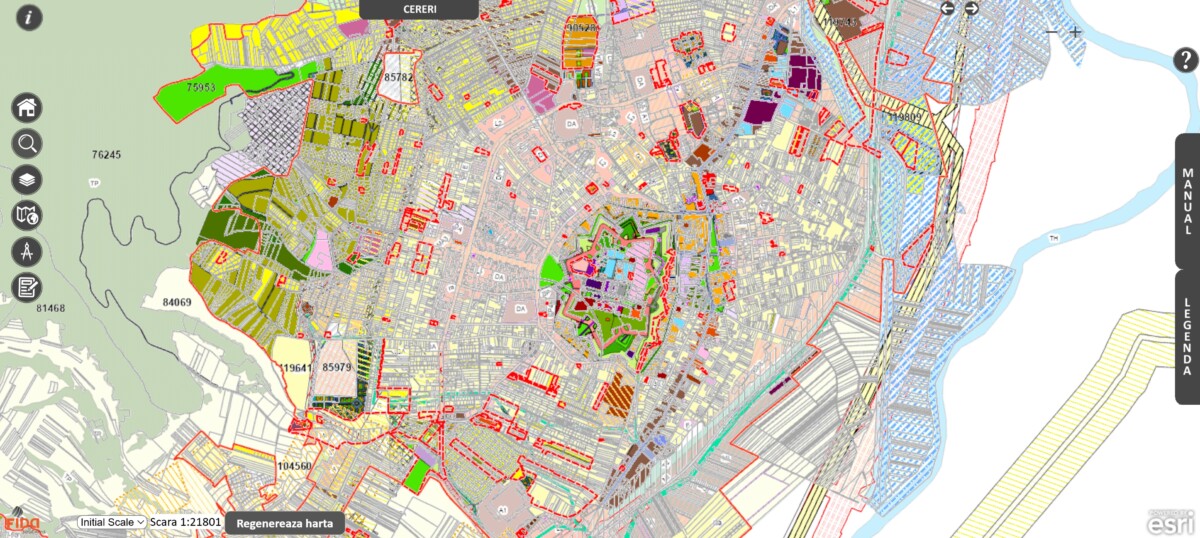Open the map layers list
Screen dimensions: 1200x538
tap(27, 179)
